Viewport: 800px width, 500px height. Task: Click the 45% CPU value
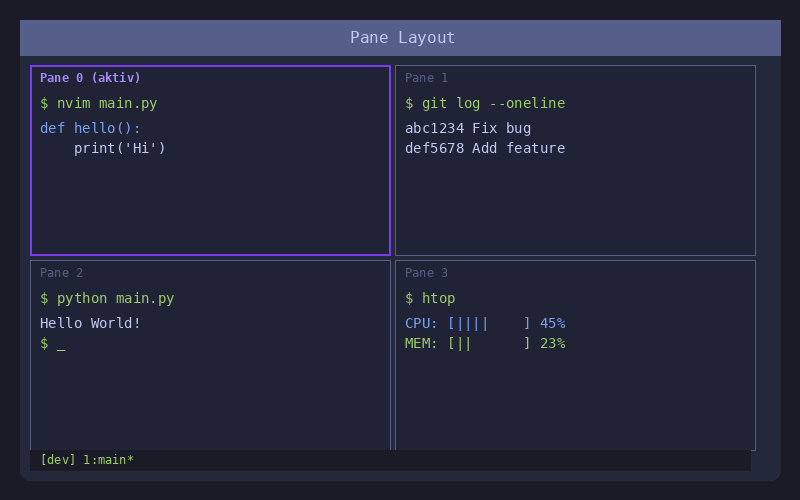(x=552, y=323)
